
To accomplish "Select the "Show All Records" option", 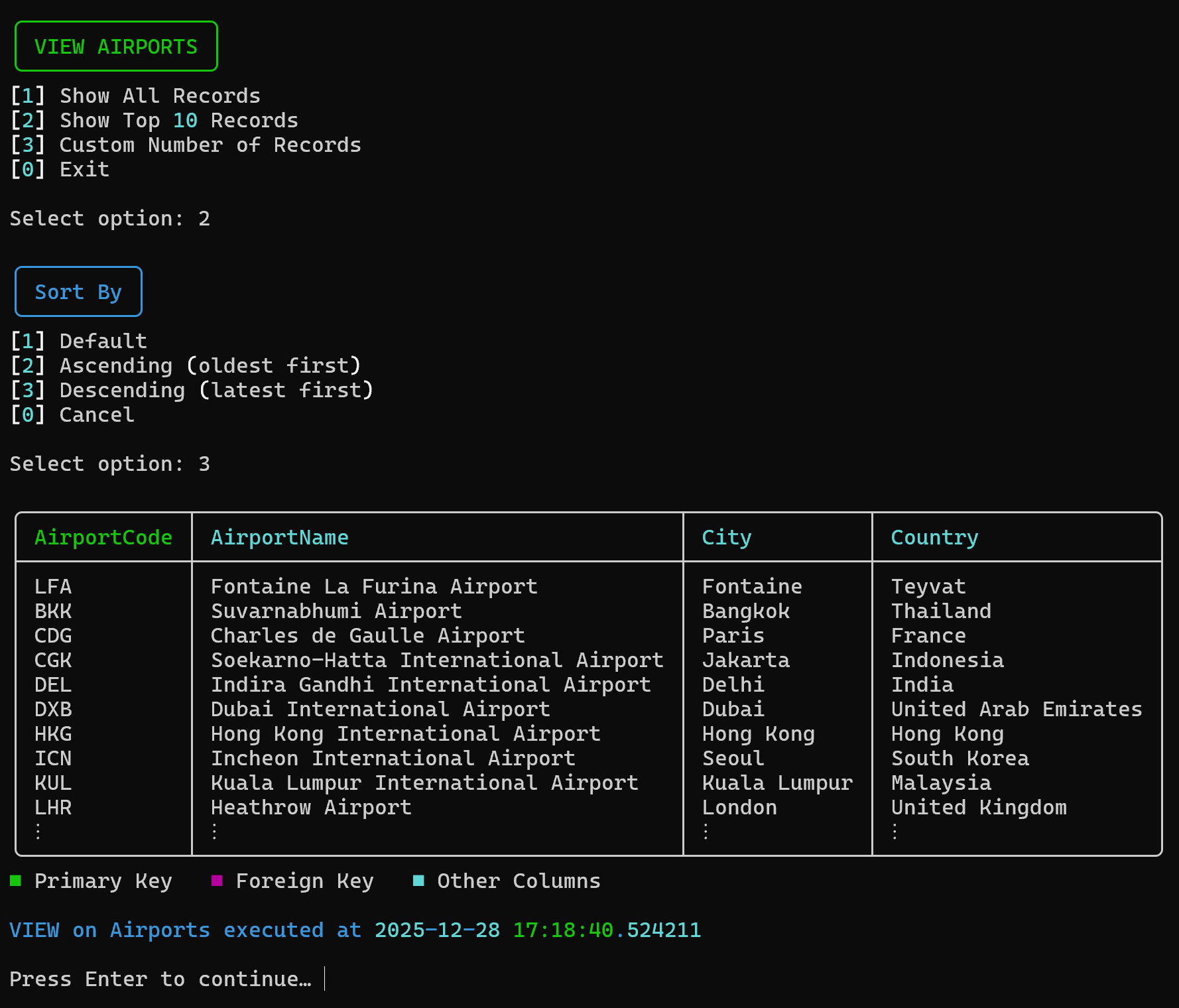I will coord(159,95).
